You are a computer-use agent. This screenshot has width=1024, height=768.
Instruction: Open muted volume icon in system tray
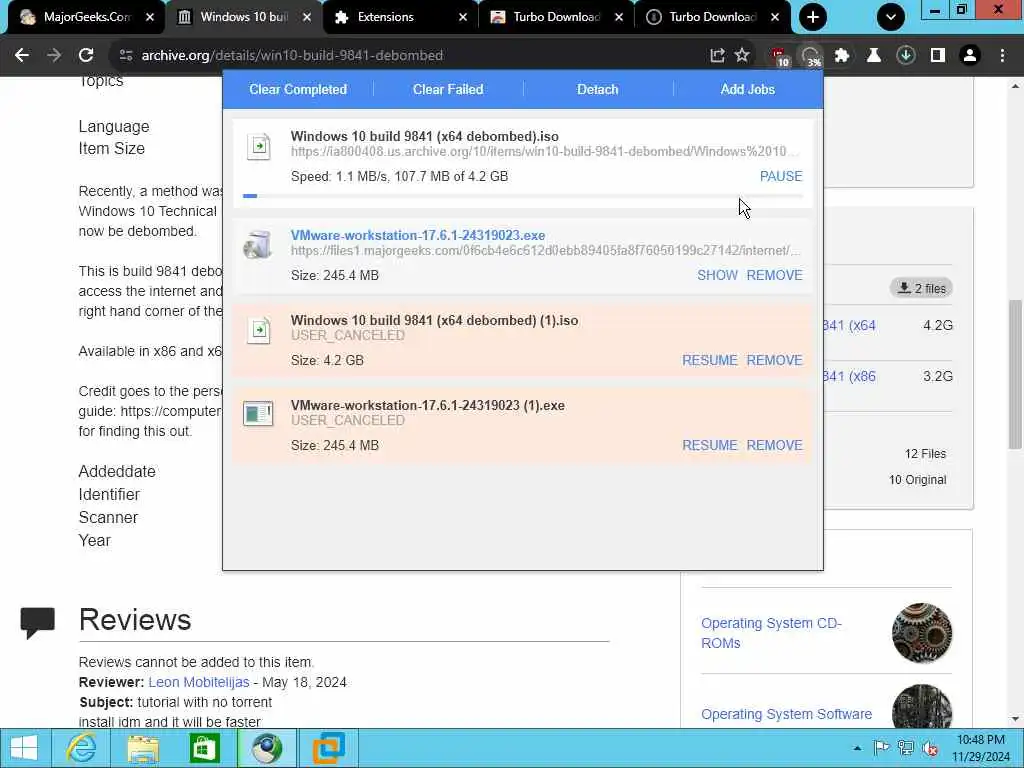[x=930, y=748]
